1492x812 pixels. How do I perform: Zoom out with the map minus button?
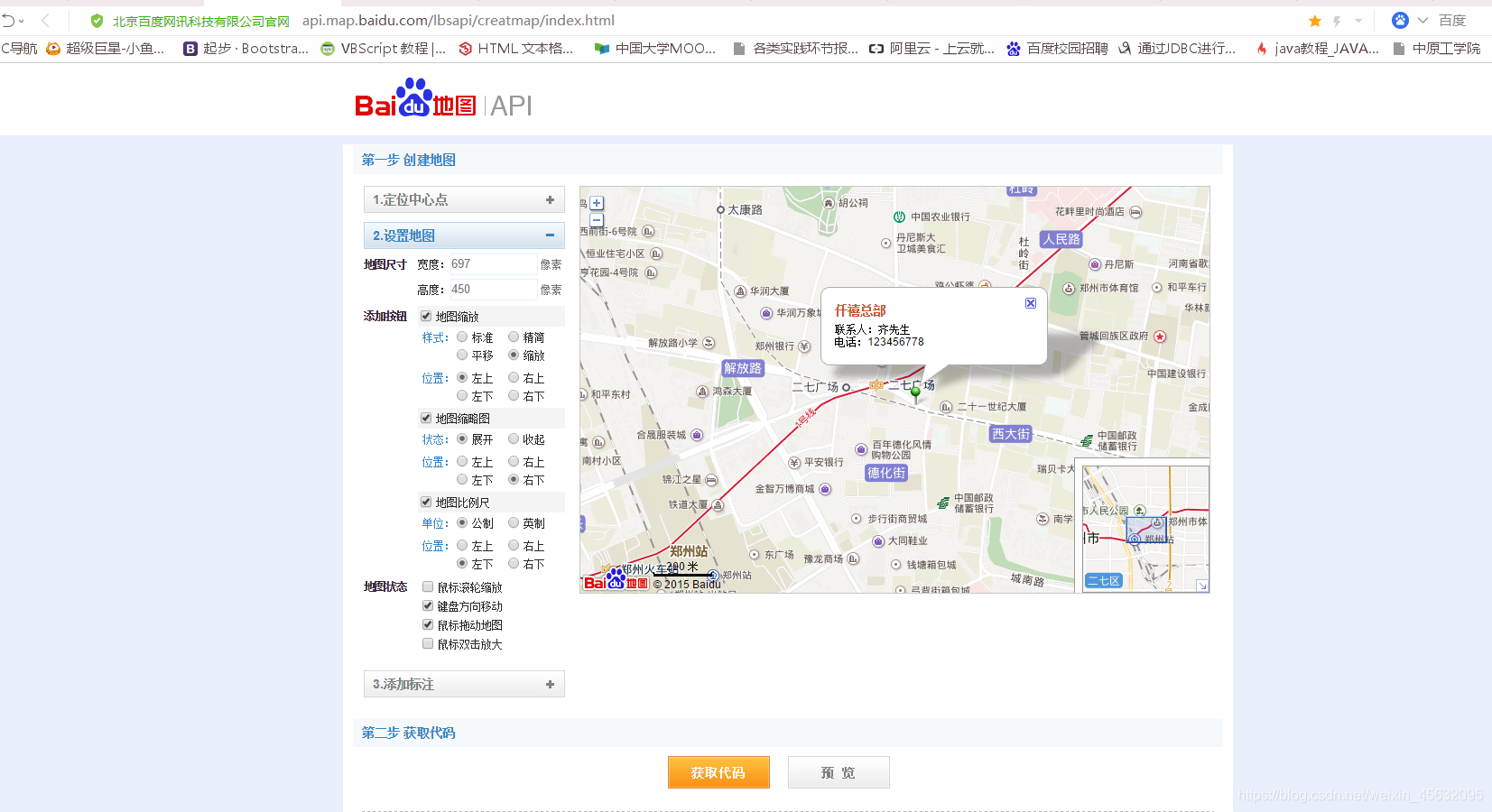597,219
